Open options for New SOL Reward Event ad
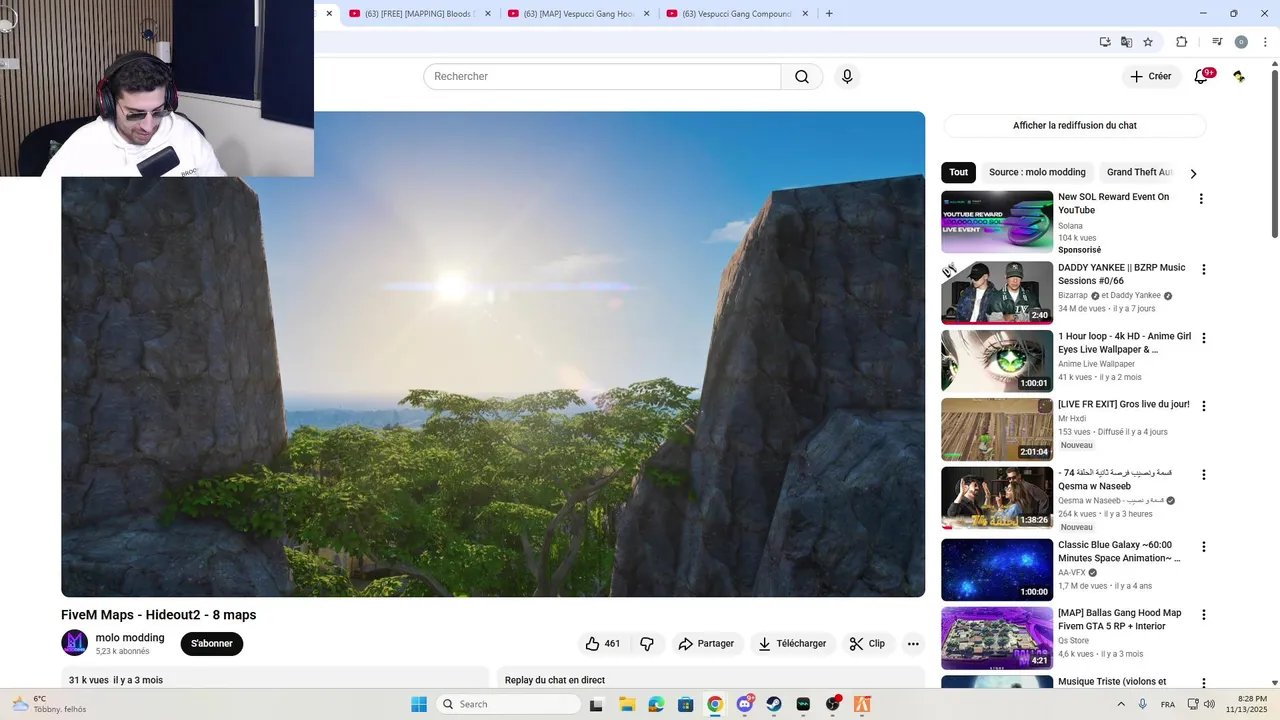The image size is (1280, 720). pyautogui.click(x=1201, y=199)
